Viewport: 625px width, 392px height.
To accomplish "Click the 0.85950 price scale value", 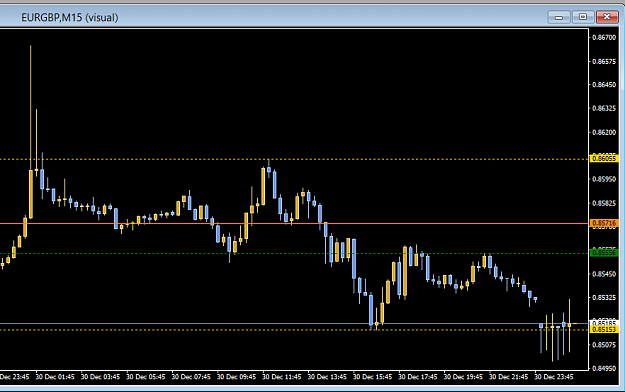I will [x=604, y=179].
